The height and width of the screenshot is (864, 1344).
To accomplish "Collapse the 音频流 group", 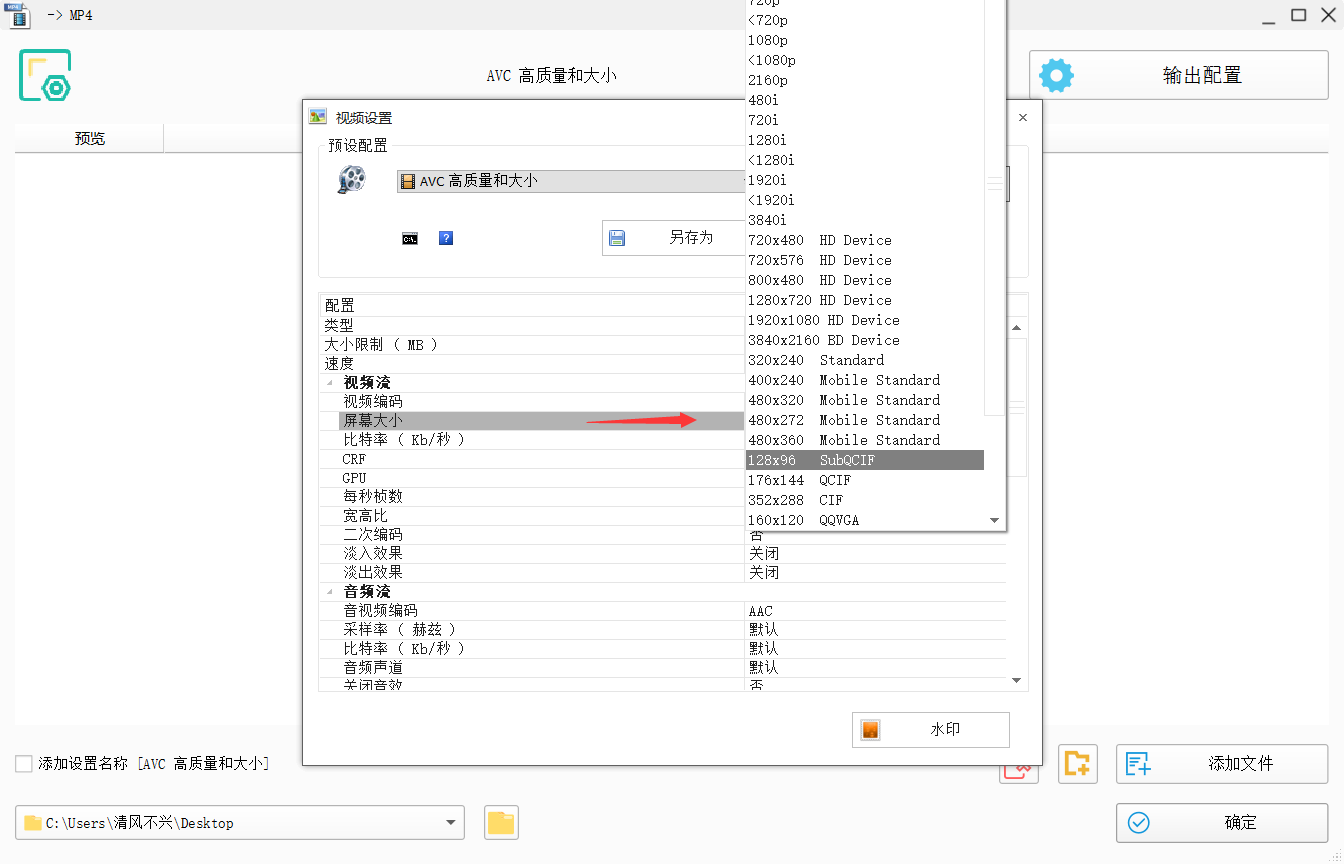I will (x=329, y=592).
